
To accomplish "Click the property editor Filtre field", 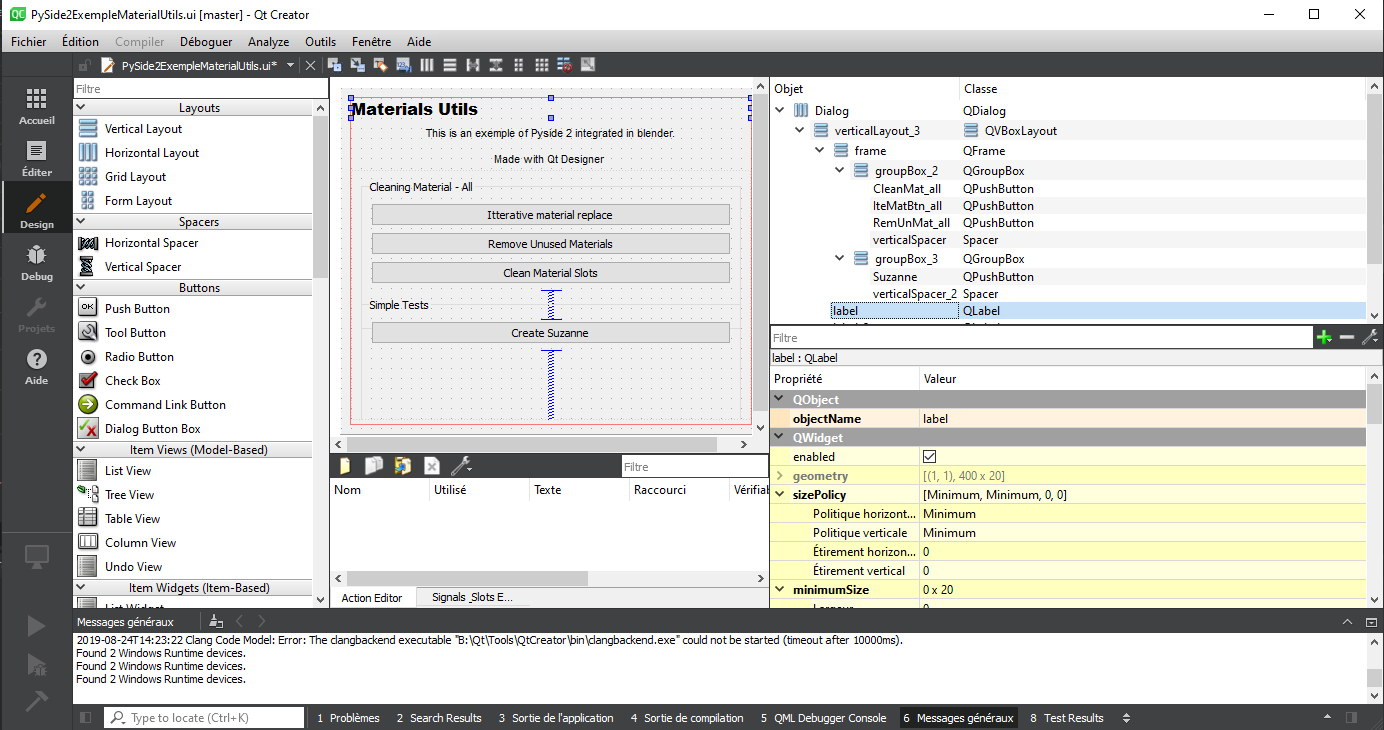I will [1041, 338].
